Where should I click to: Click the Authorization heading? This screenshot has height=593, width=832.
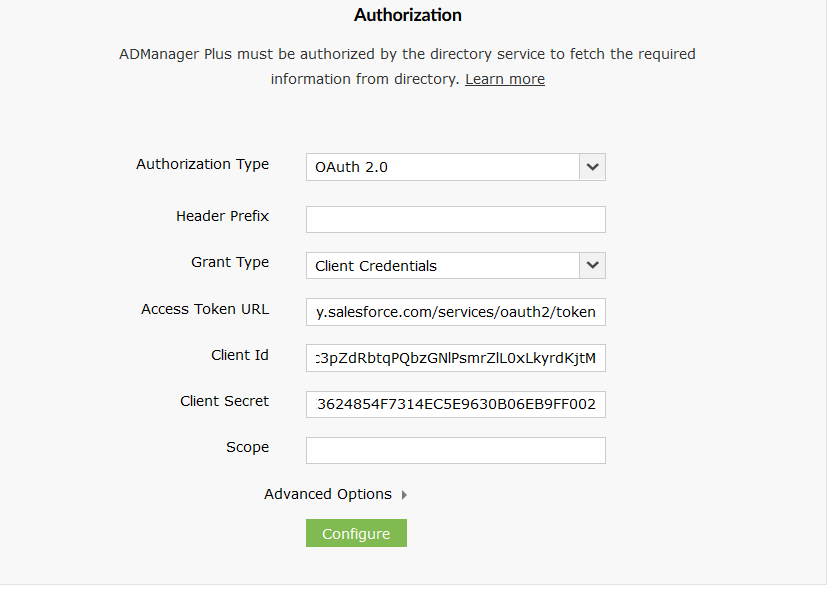click(x=406, y=15)
